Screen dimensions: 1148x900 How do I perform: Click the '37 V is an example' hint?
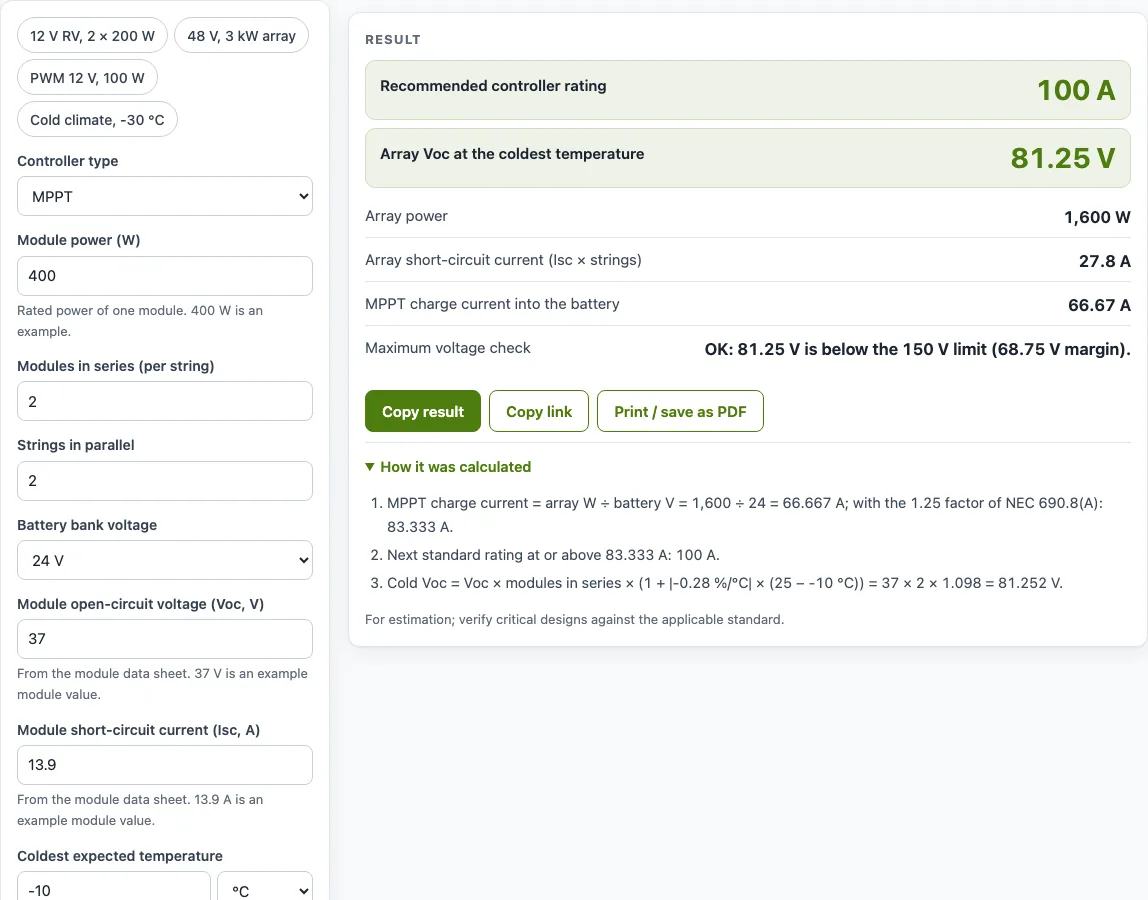point(163,684)
